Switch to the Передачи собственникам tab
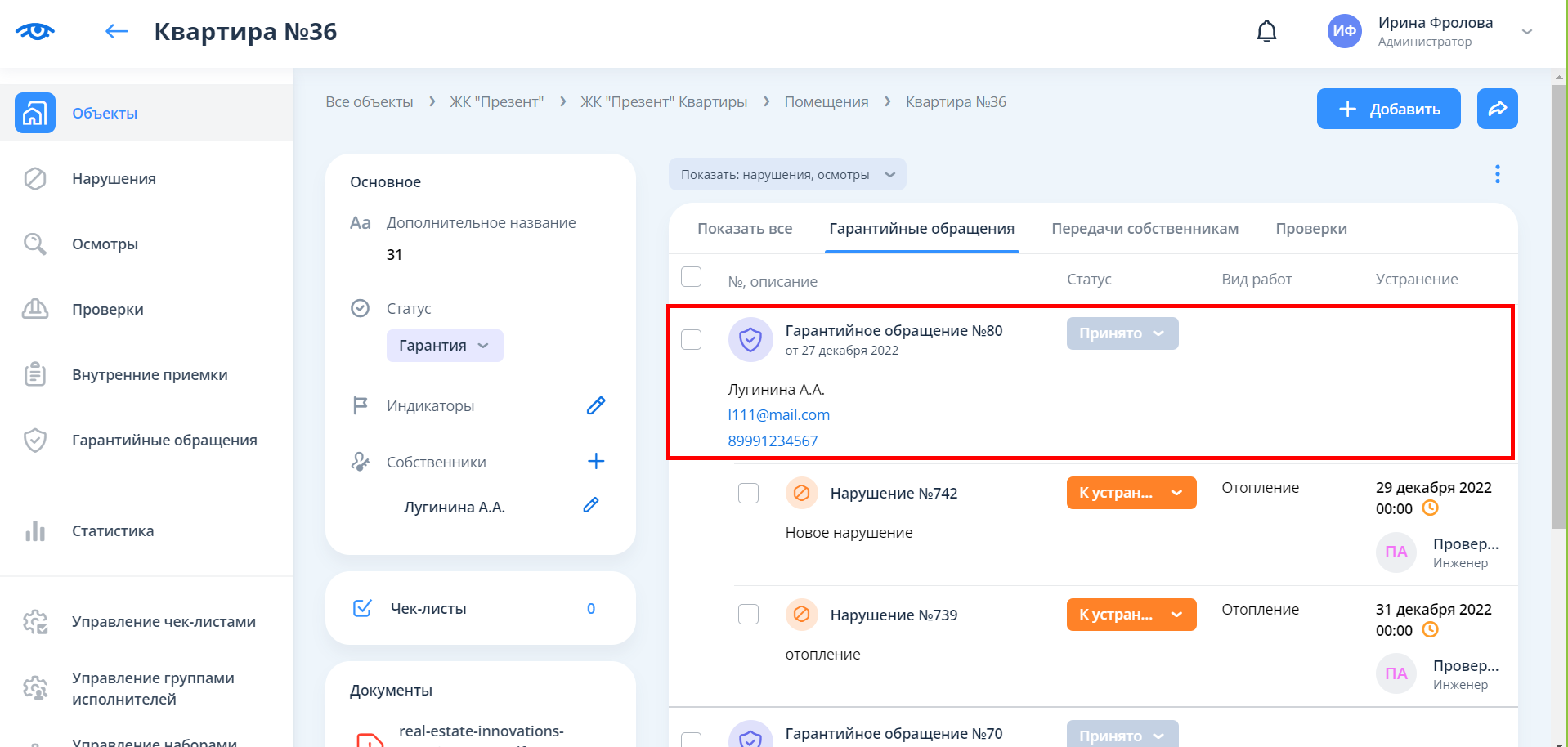Viewport: 1568px width, 747px height. [1145, 229]
